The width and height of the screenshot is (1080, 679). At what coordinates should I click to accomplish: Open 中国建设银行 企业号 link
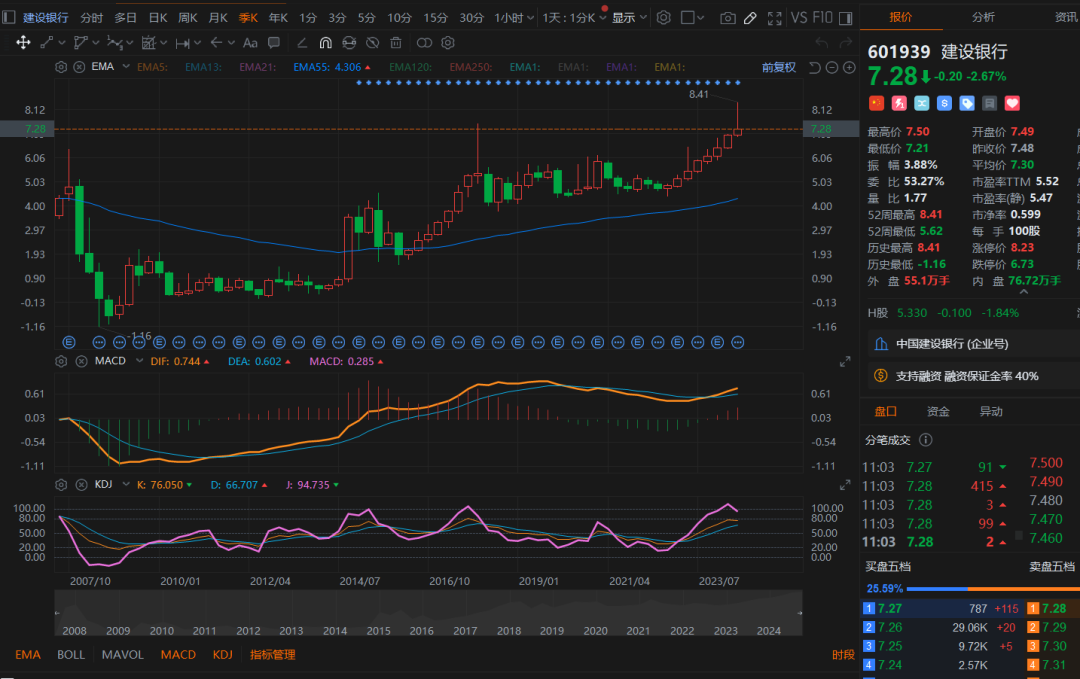pyautogui.click(x=952, y=343)
